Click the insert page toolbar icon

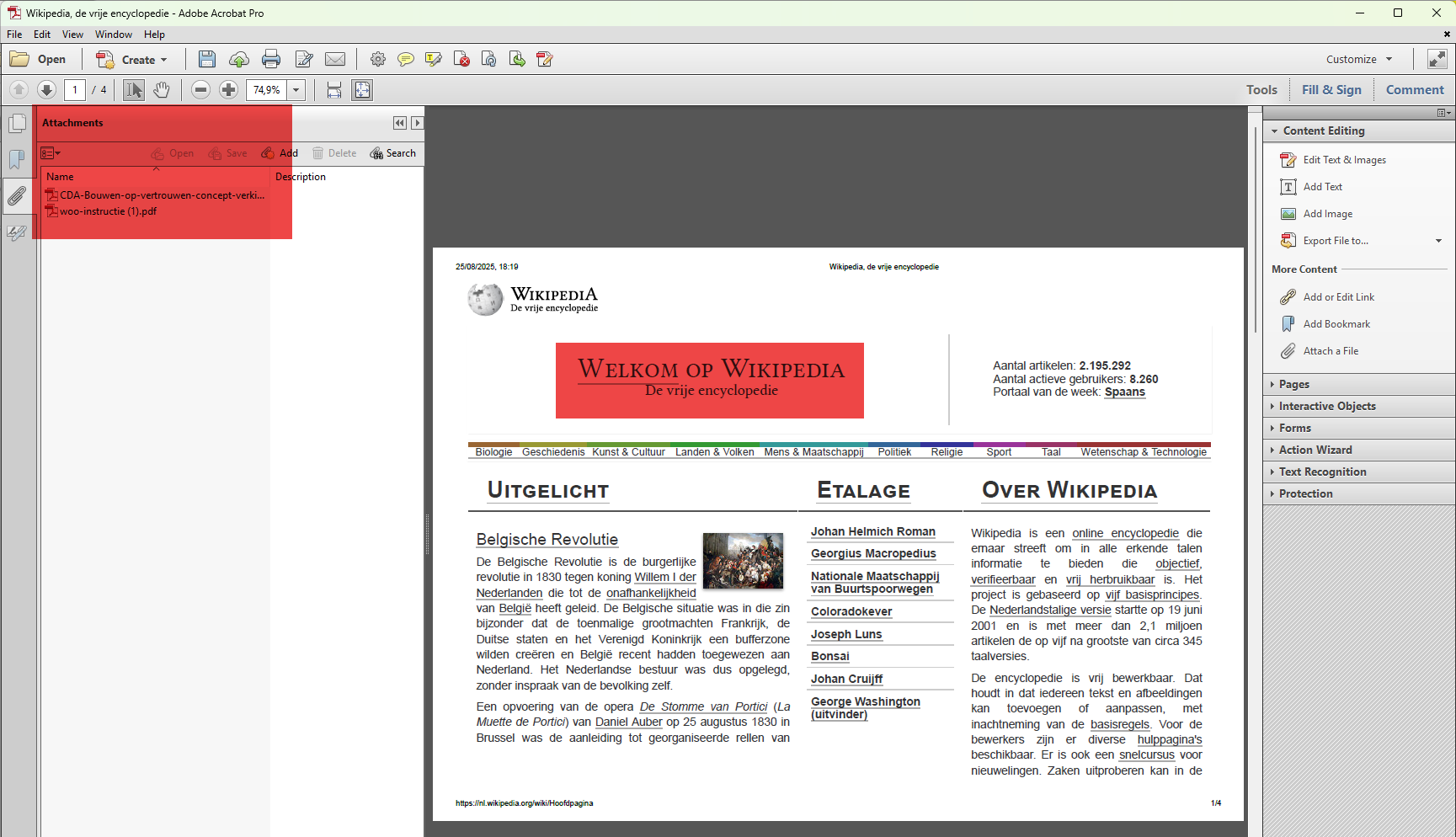(x=517, y=60)
